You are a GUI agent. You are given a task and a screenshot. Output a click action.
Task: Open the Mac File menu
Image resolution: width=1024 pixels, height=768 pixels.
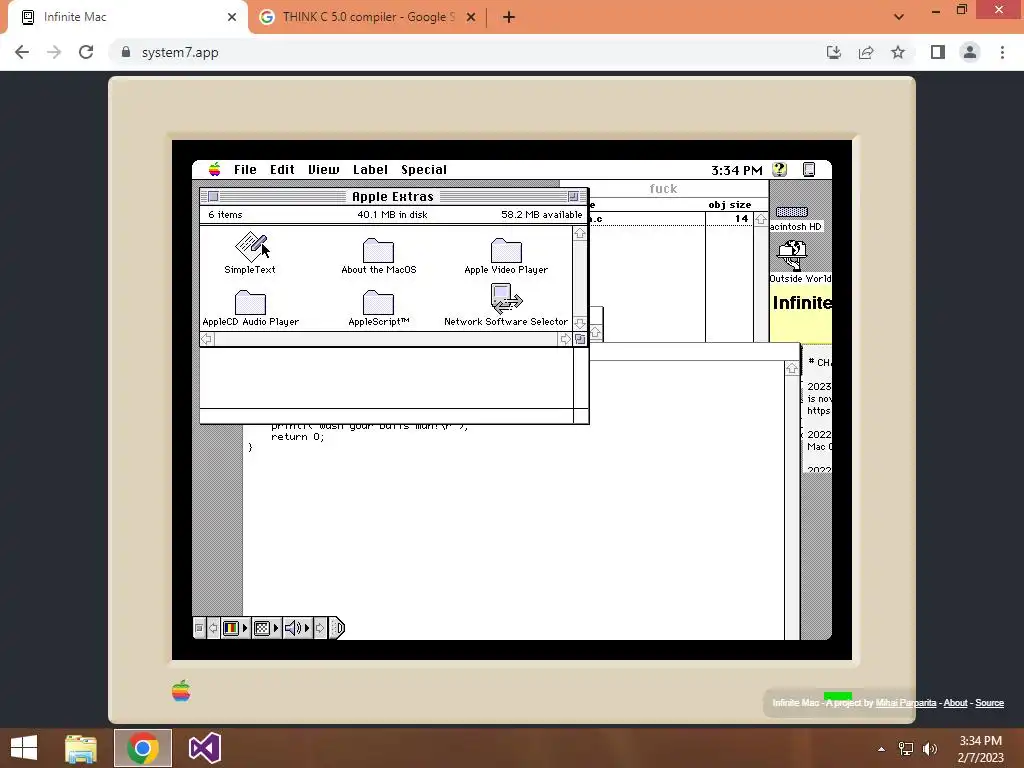pyautogui.click(x=246, y=170)
